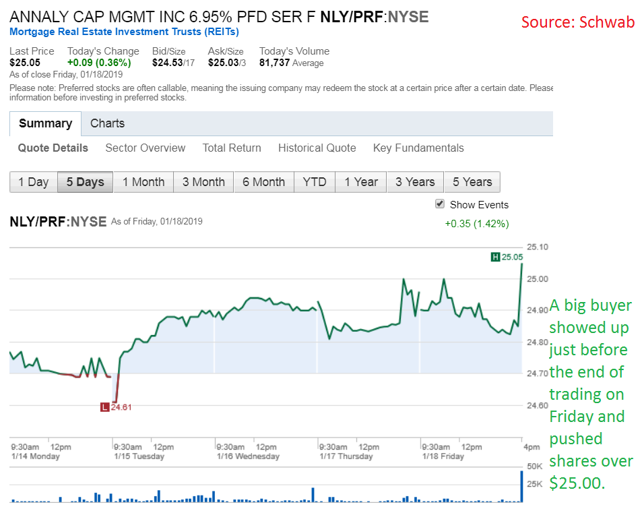
Task: Click today's change +0.09 (0.36%)
Action: coord(99,62)
